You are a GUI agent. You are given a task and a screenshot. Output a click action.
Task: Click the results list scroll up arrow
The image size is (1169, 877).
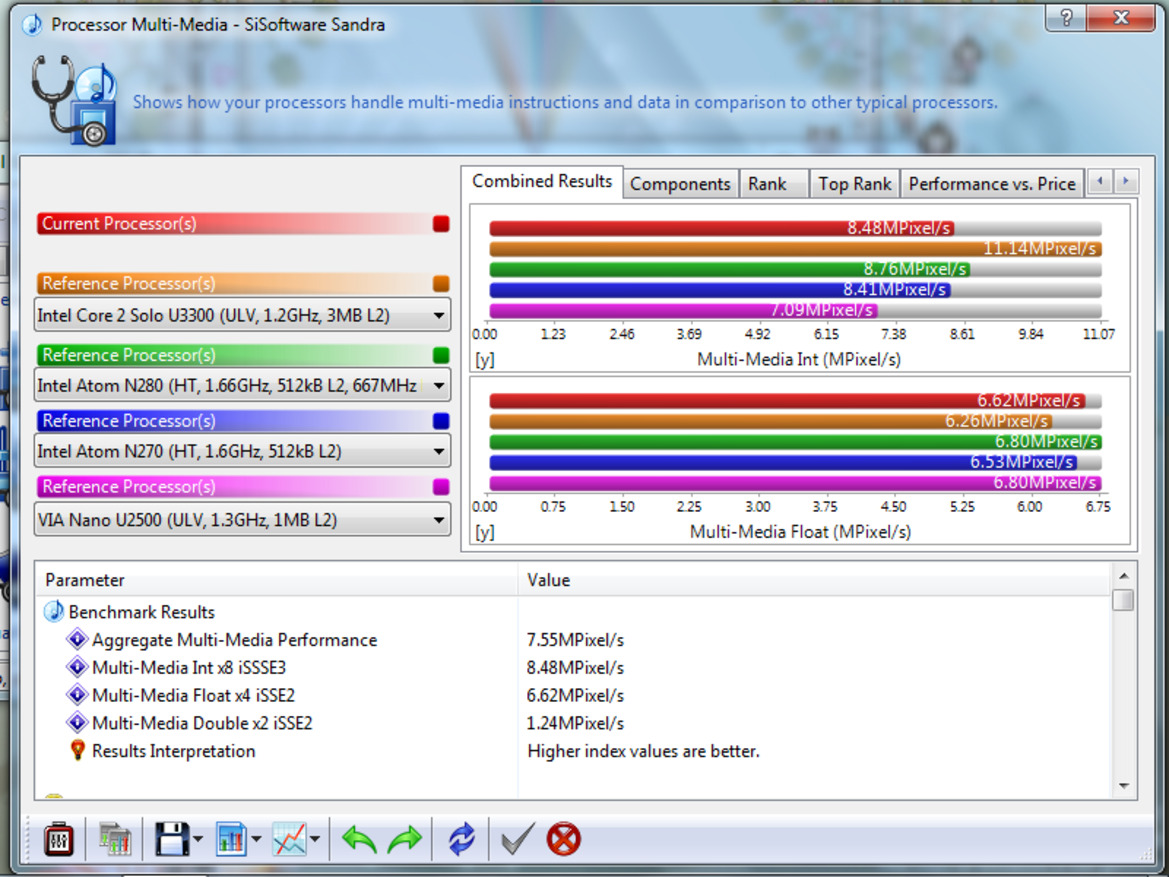pyautogui.click(x=1124, y=576)
